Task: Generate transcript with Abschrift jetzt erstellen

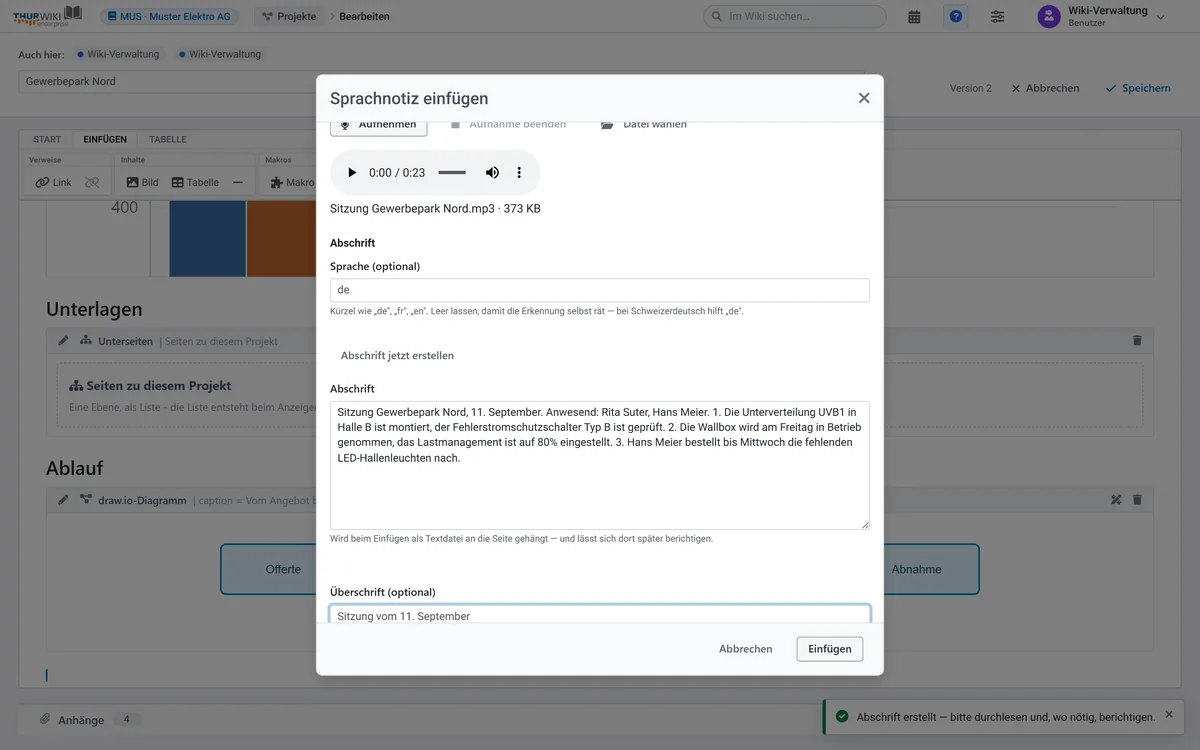Action: coord(397,355)
